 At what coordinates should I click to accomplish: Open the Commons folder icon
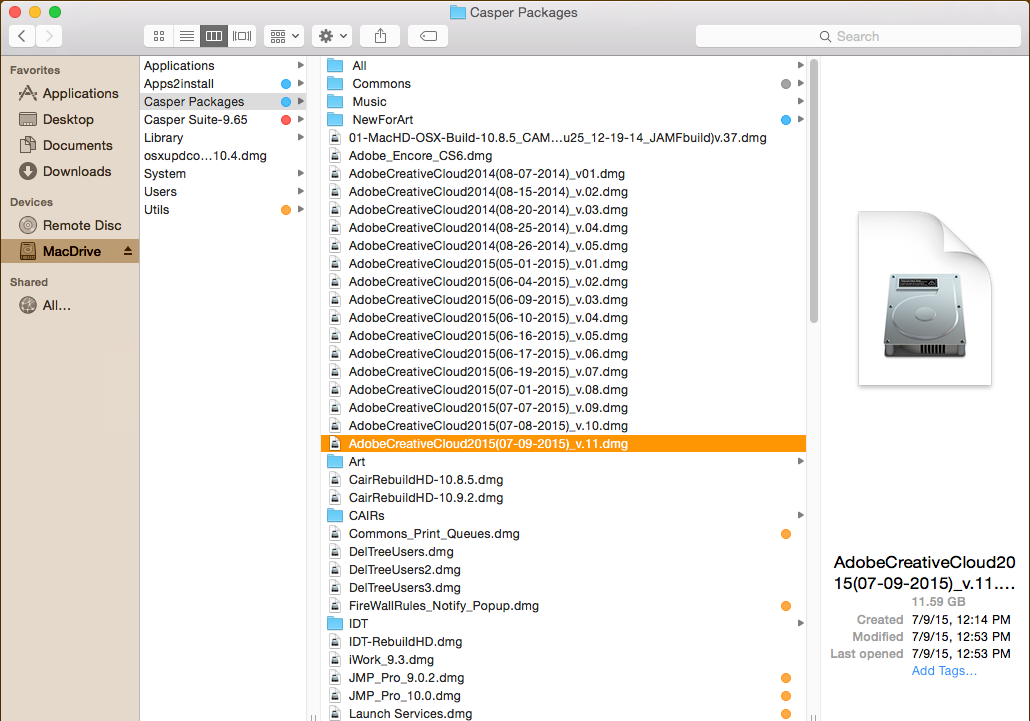[335, 83]
